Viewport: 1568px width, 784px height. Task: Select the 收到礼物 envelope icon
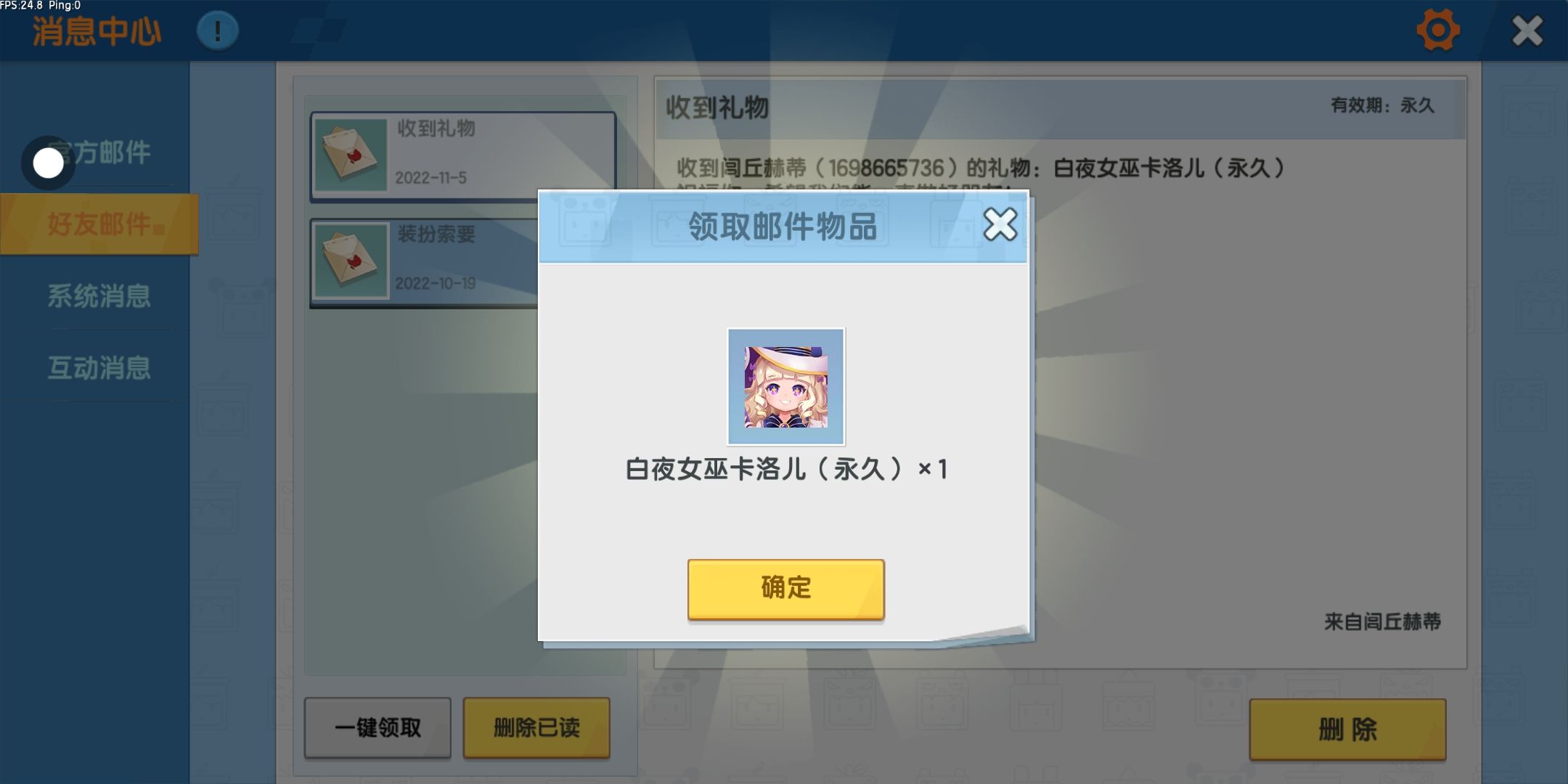click(351, 155)
